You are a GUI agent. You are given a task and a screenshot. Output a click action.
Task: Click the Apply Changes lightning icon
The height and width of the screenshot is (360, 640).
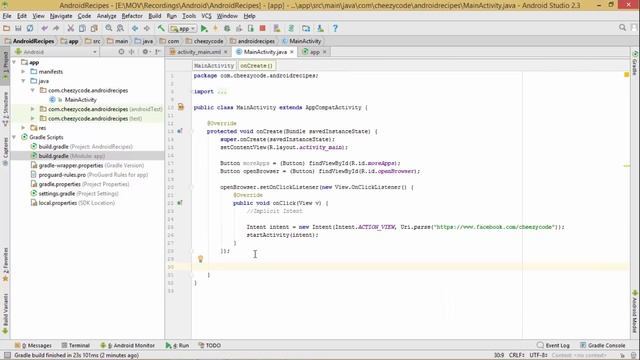pyautogui.click(x=215, y=29)
